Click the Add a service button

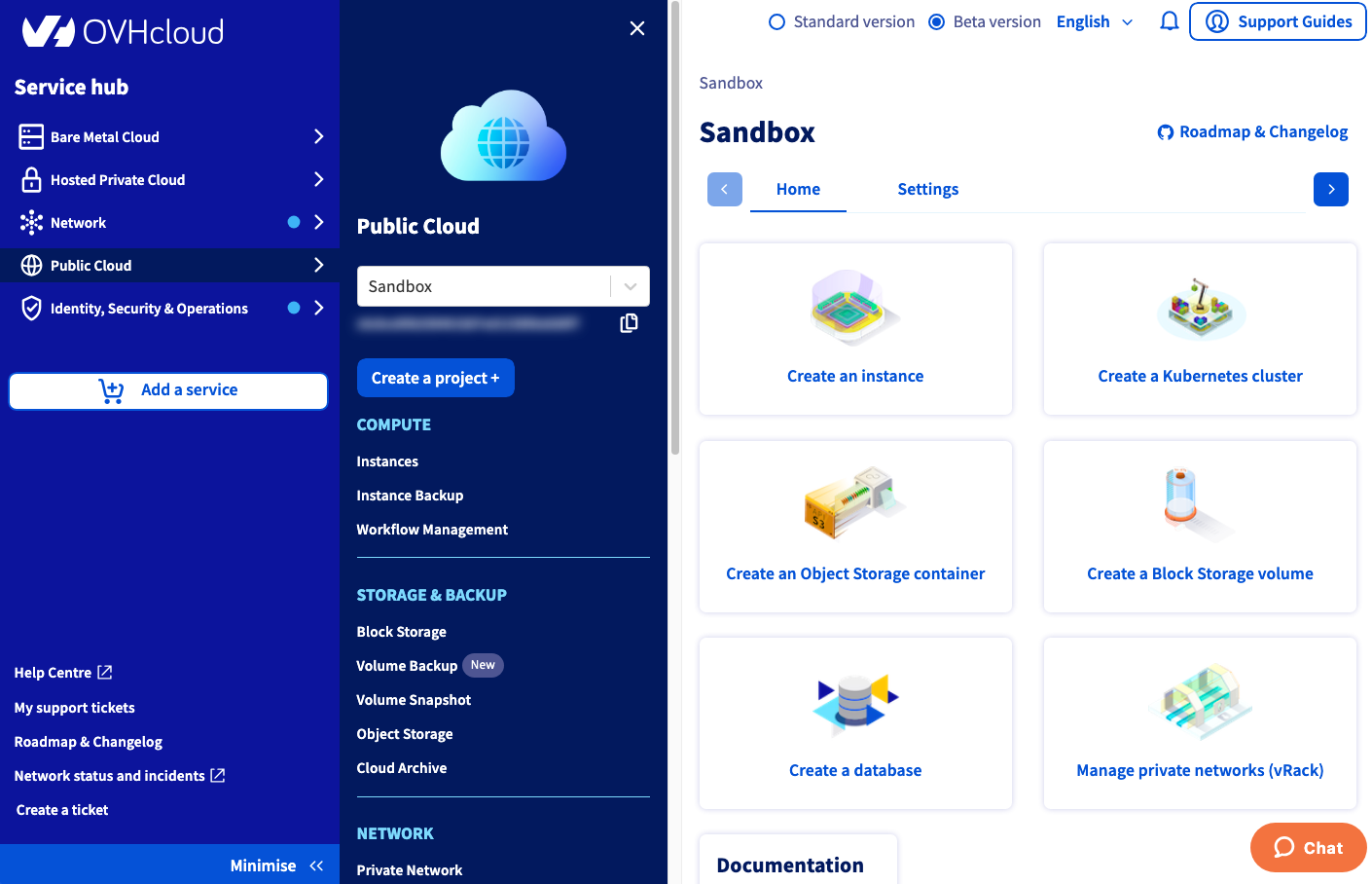click(x=168, y=390)
